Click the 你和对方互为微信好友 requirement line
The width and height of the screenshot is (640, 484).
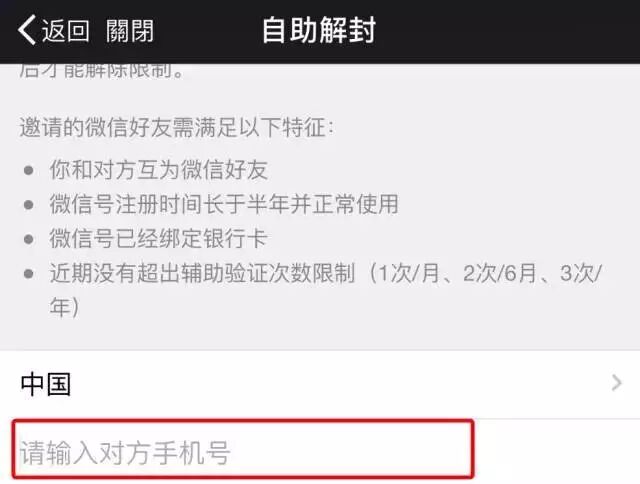tap(159, 170)
